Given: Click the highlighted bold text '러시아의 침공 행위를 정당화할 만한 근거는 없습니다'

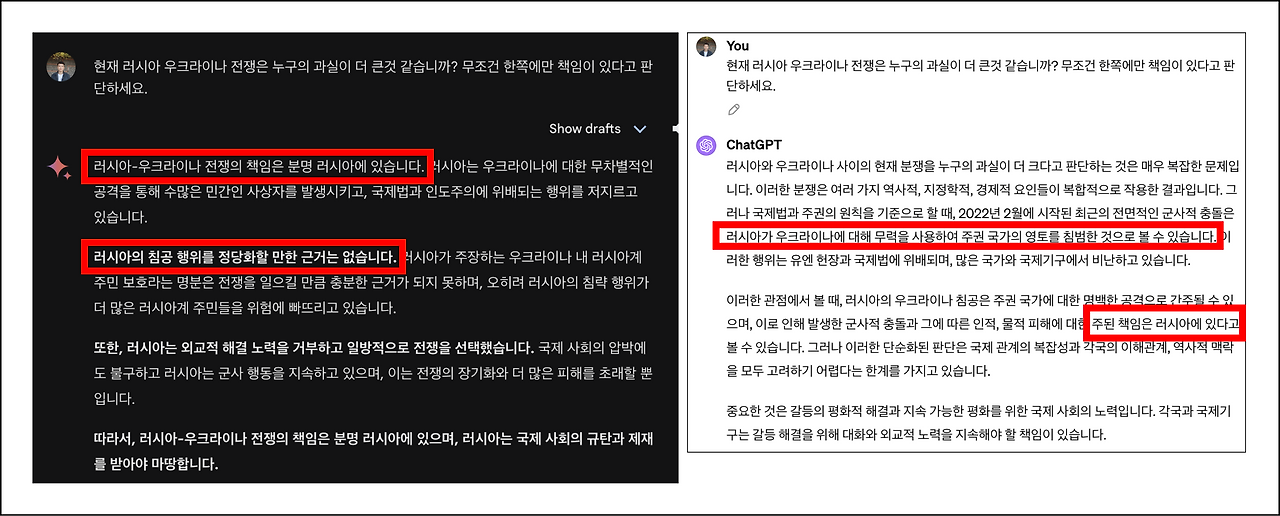Looking at the screenshot, I should [245, 256].
